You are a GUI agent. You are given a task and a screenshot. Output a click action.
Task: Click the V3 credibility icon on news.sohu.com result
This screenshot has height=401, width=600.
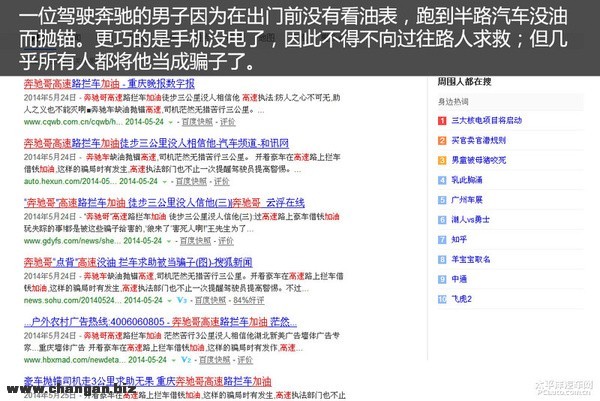(182, 300)
